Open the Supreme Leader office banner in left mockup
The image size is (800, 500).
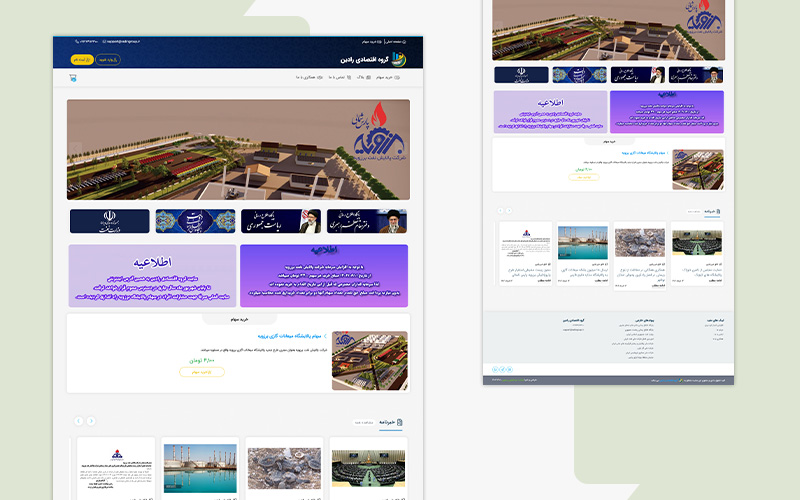coord(367,221)
